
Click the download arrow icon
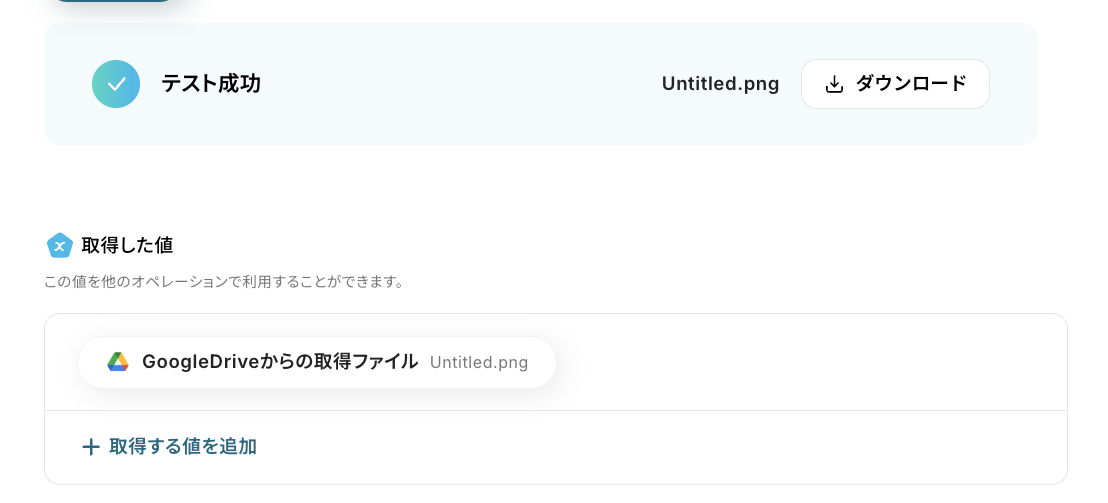[x=834, y=84]
